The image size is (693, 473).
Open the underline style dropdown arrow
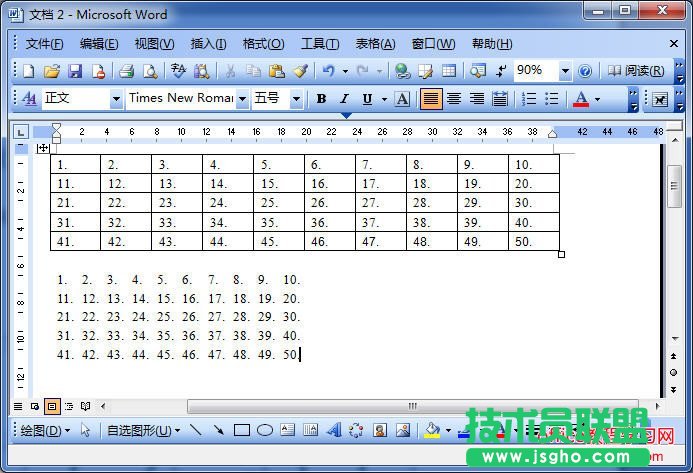(384, 99)
